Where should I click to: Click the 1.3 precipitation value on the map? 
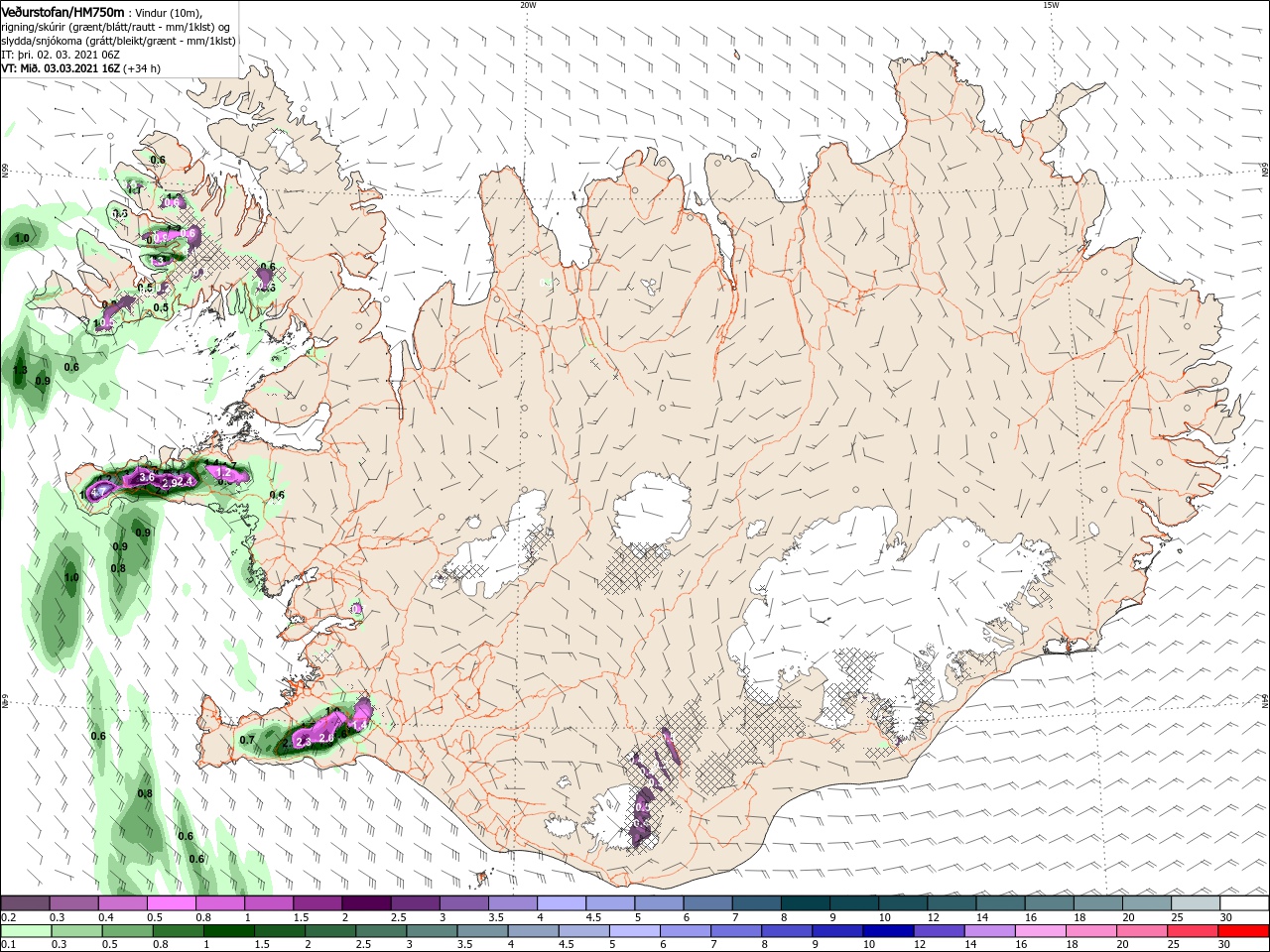20,371
